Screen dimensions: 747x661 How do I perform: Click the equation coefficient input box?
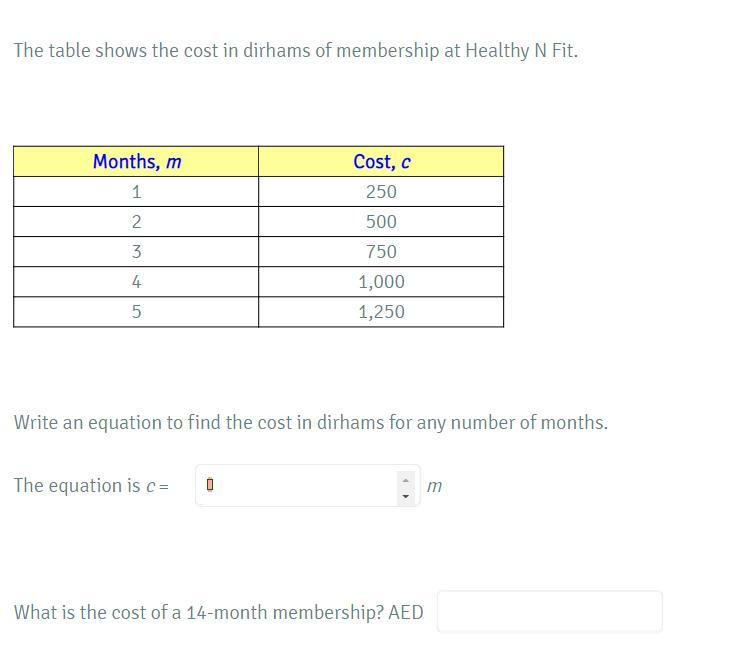(298, 486)
